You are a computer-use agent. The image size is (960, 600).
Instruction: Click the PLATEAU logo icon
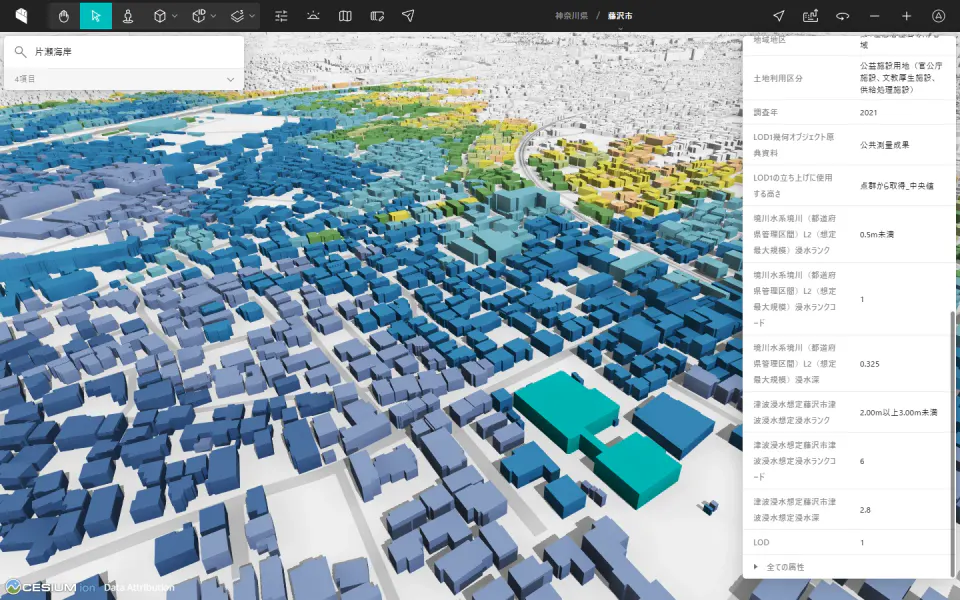tap(21, 16)
